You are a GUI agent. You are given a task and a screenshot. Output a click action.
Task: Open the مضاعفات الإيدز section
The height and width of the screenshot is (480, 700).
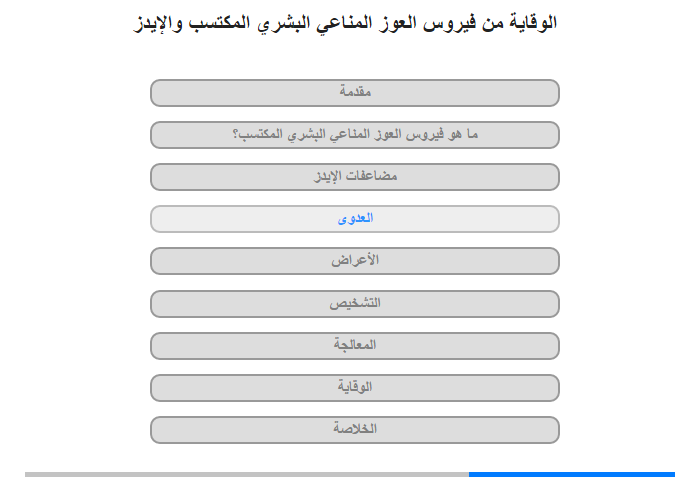[355, 177]
